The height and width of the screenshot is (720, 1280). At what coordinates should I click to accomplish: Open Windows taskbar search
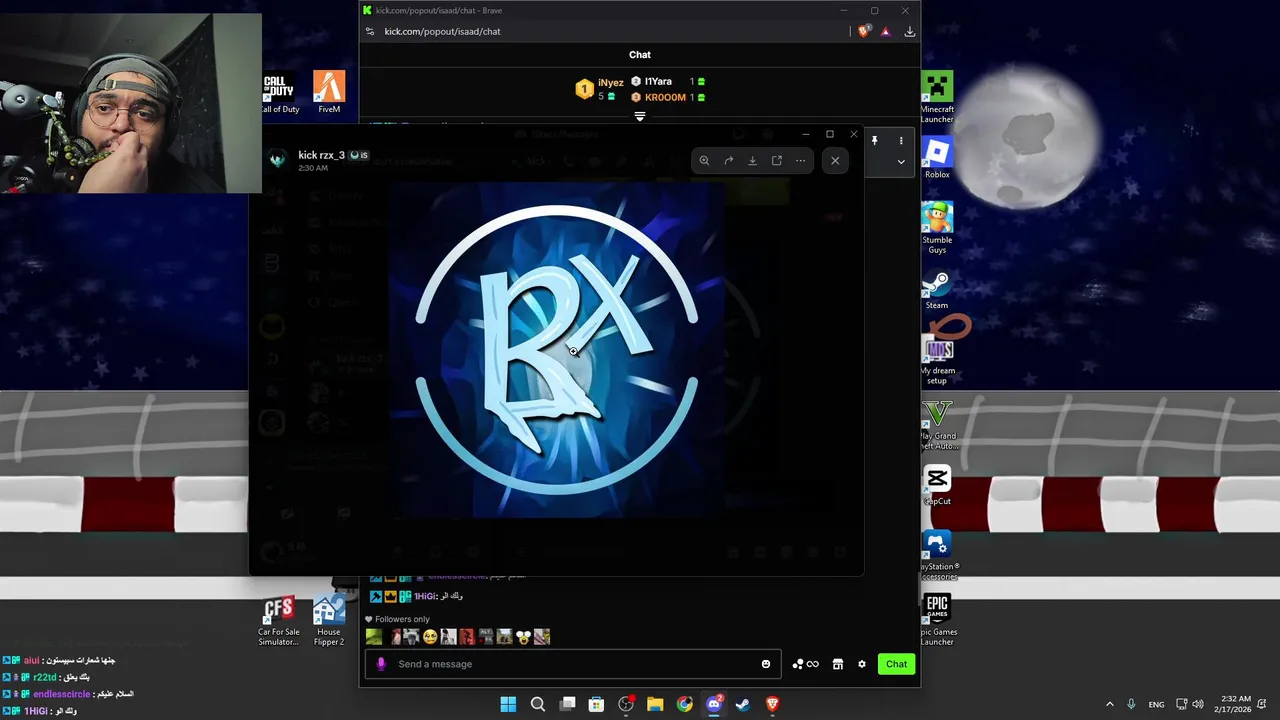(537, 704)
